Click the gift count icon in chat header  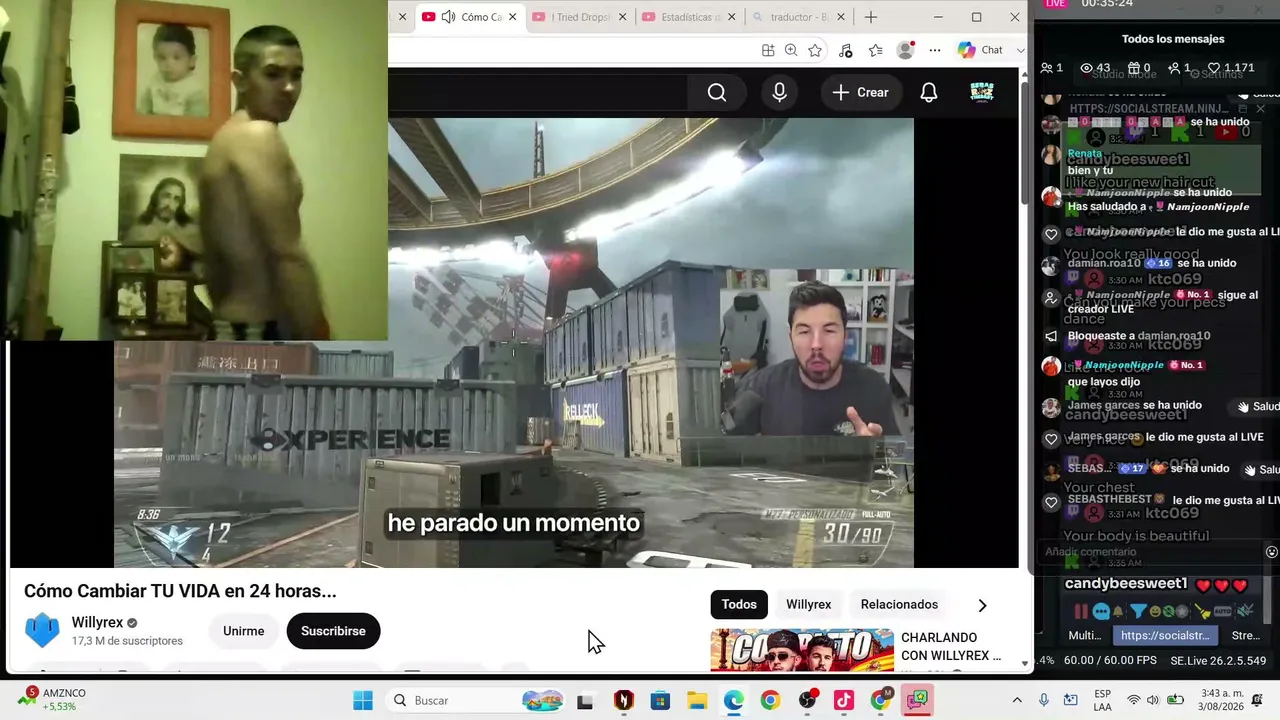coord(1133,68)
